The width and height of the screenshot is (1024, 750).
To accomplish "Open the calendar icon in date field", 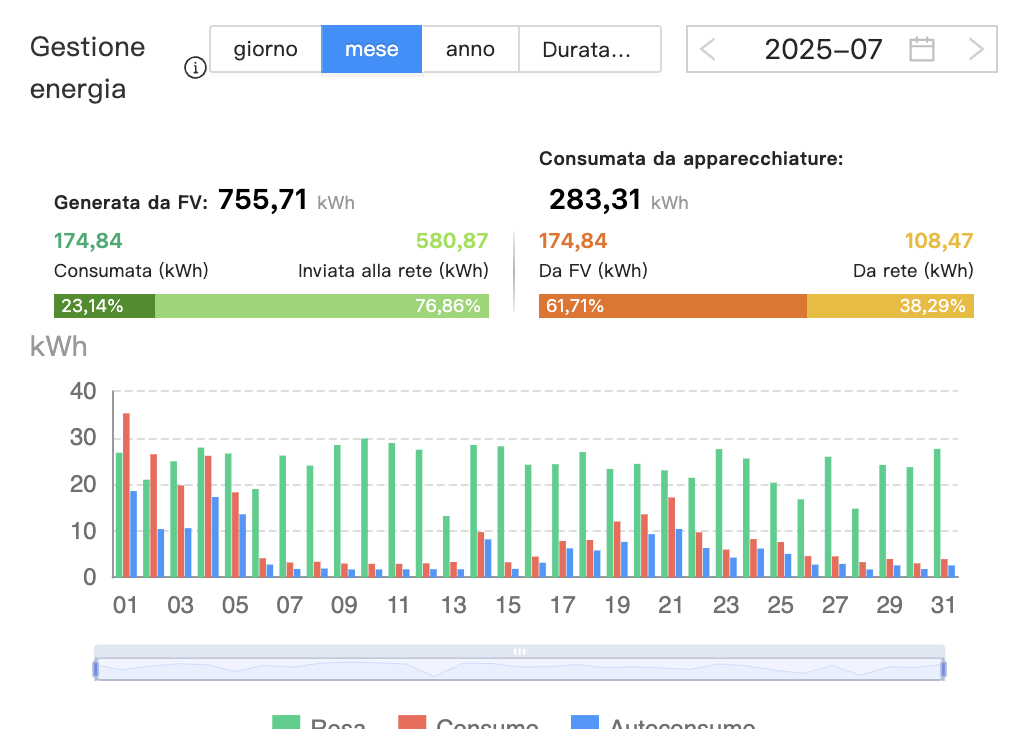I will click(x=921, y=49).
